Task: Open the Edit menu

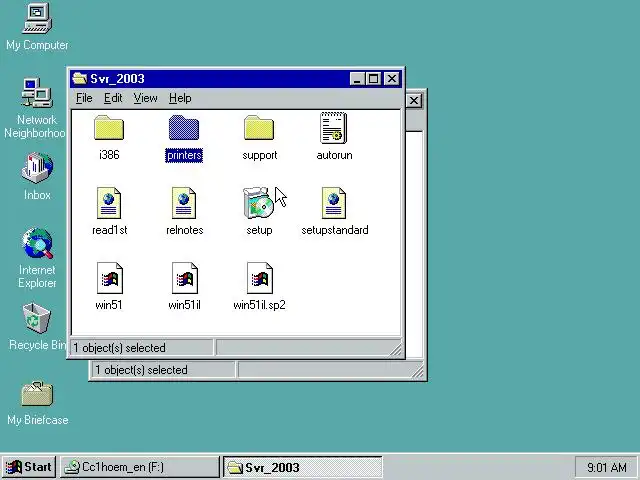Action: pos(113,98)
